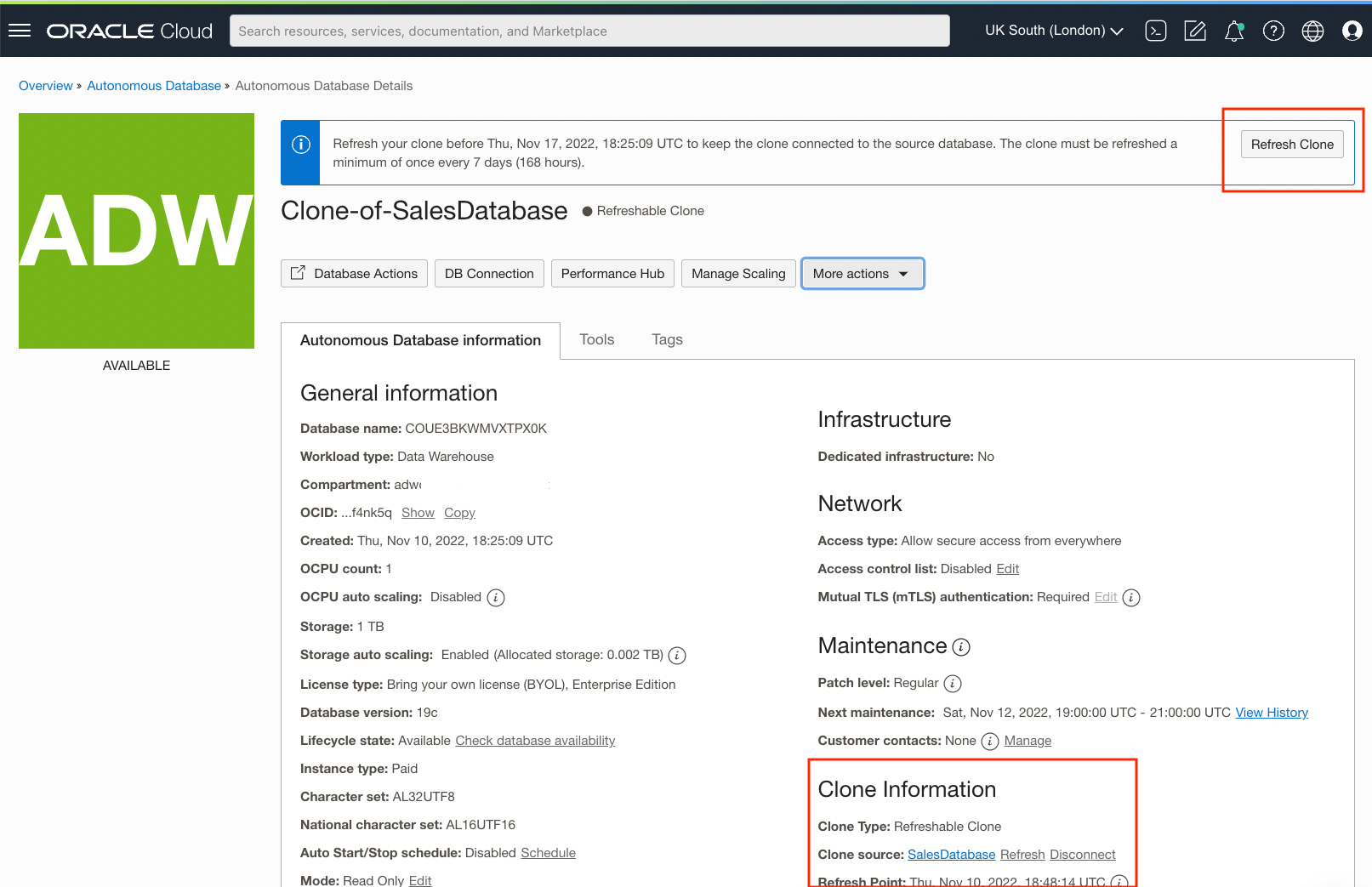
Task: Launch Cloud Shell from header icon
Action: [x=1155, y=31]
